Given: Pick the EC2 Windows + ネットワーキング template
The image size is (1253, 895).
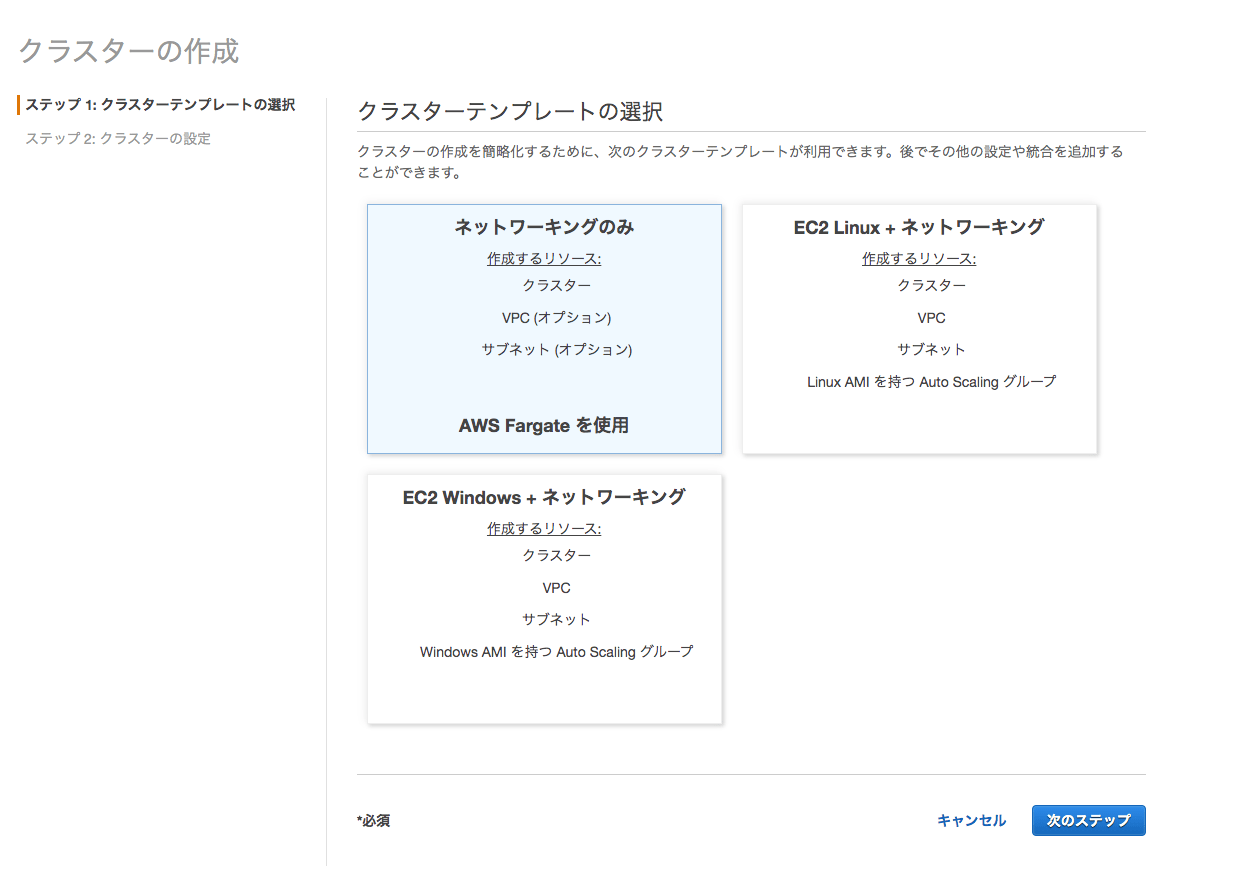Looking at the screenshot, I should point(544,498).
